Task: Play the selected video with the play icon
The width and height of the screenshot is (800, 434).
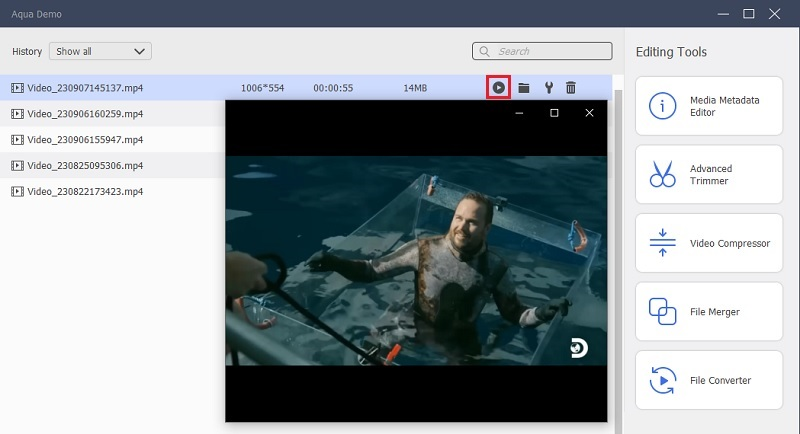Action: click(498, 88)
